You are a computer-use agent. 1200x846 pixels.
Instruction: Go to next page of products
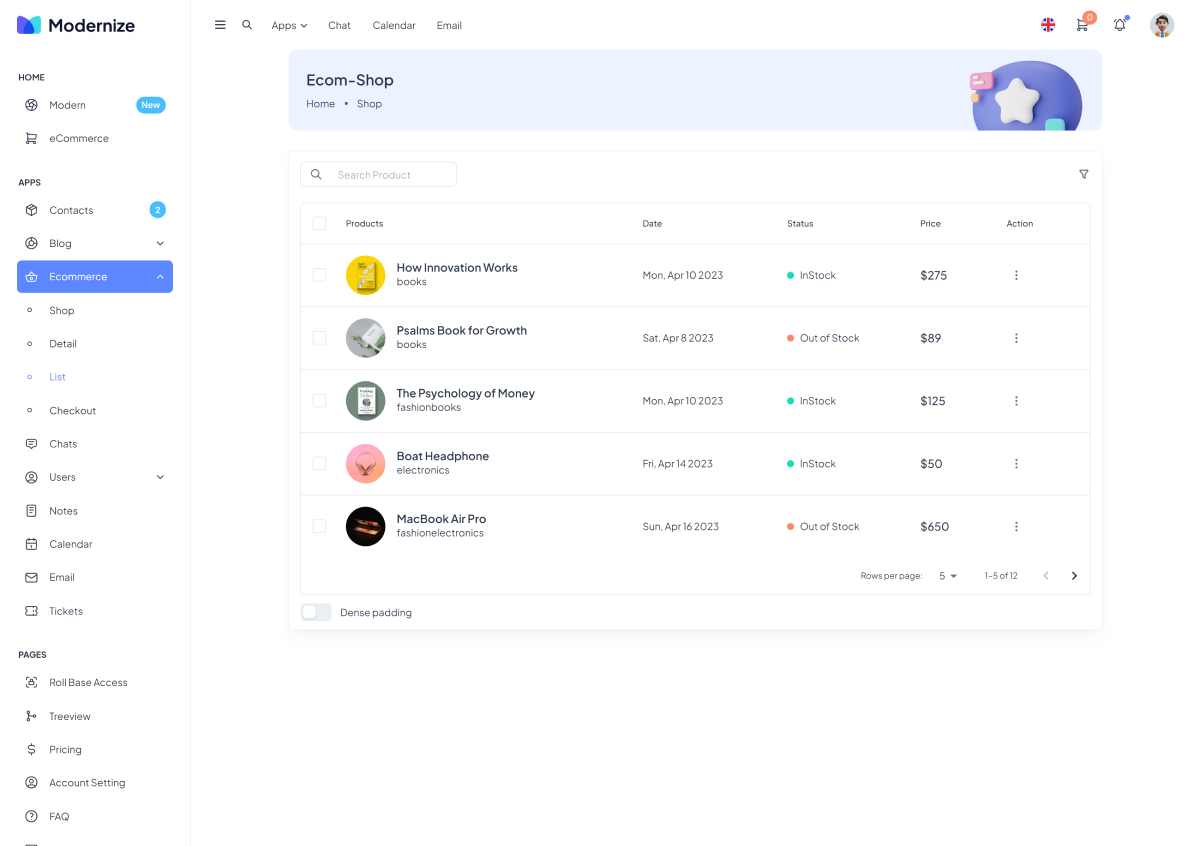(x=1074, y=576)
